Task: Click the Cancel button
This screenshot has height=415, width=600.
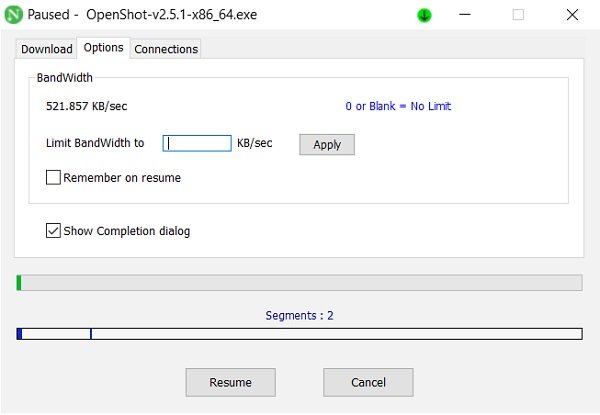Action: pyautogui.click(x=368, y=382)
